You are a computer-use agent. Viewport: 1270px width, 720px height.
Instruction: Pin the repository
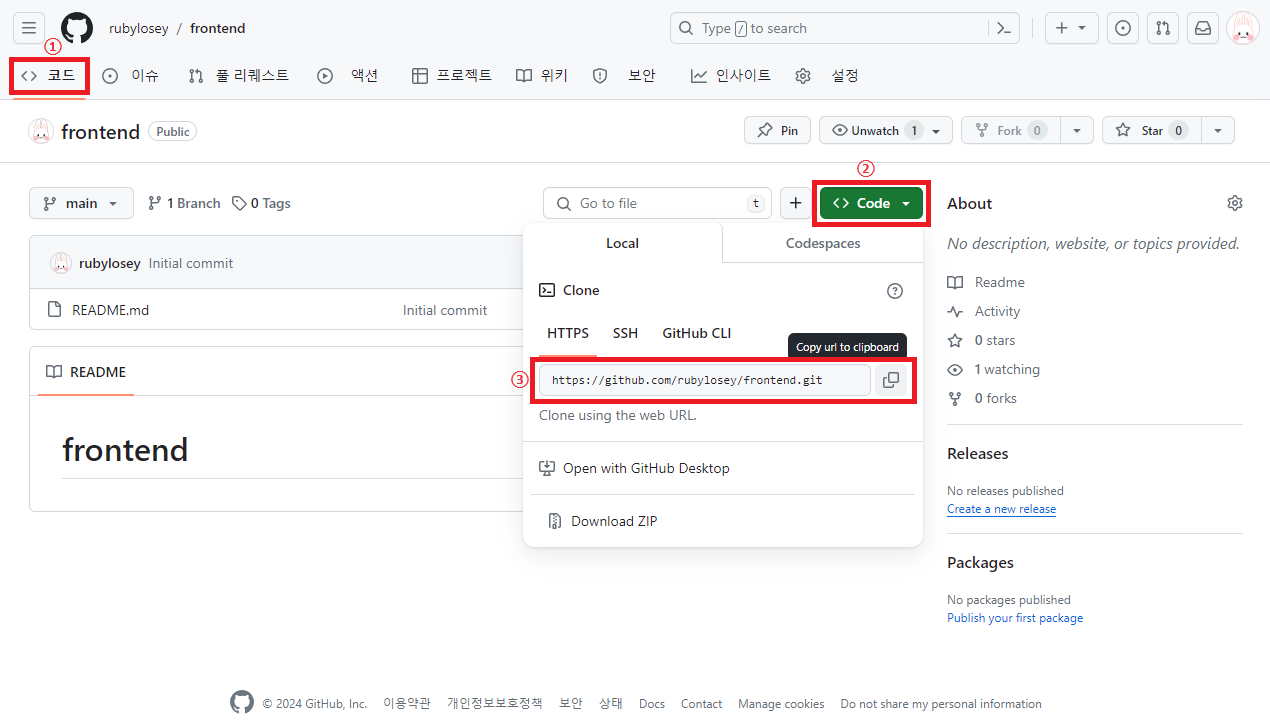[x=777, y=131]
